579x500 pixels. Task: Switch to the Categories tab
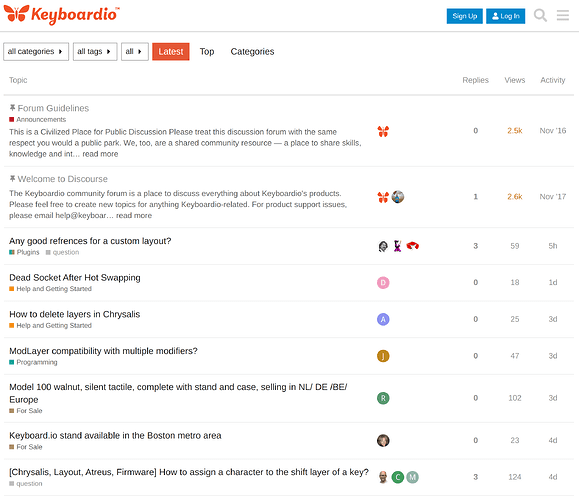(252, 51)
